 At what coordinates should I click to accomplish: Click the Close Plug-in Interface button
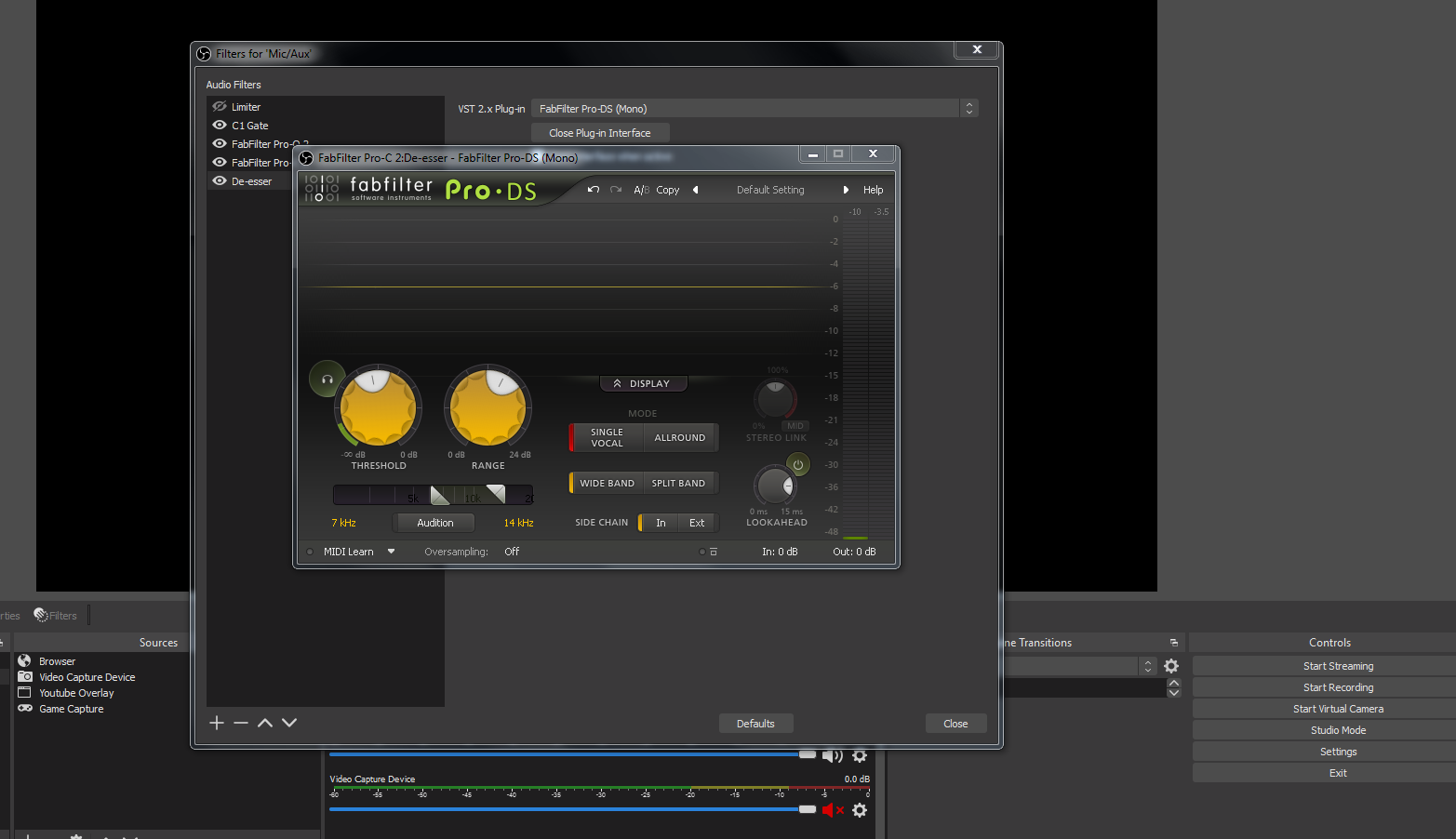pyautogui.click(x=600, y=133)
